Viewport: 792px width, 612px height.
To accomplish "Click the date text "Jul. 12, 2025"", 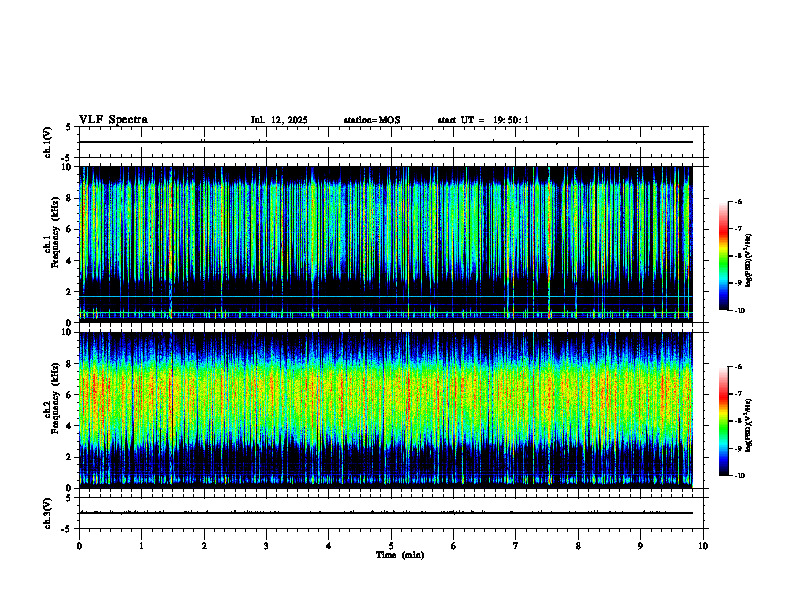I will point(279,120).
